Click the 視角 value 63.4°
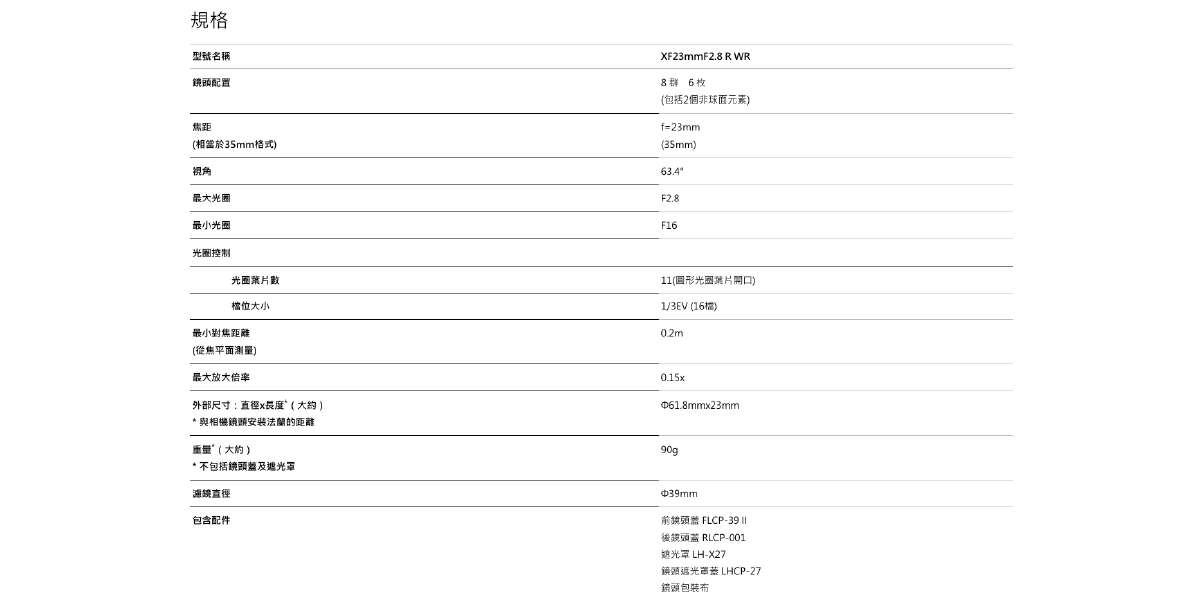This screenshot has height=601, width=1201. (x=672, y=172)
